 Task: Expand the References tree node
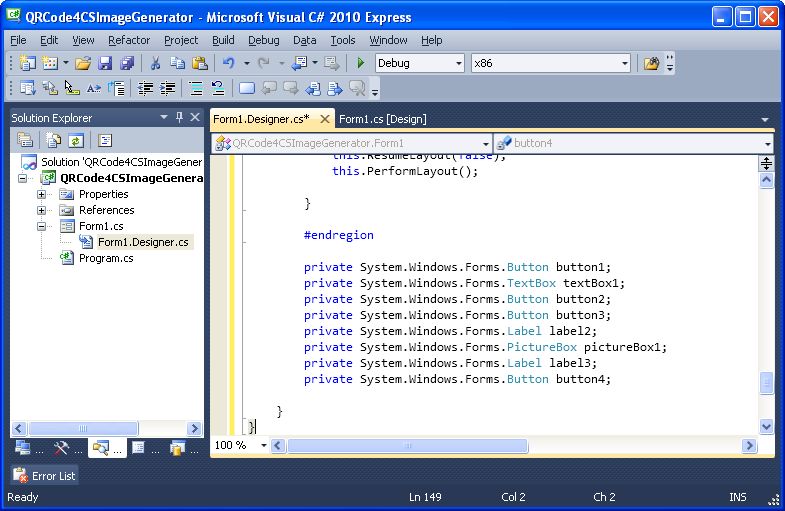(x=42, y=210)
